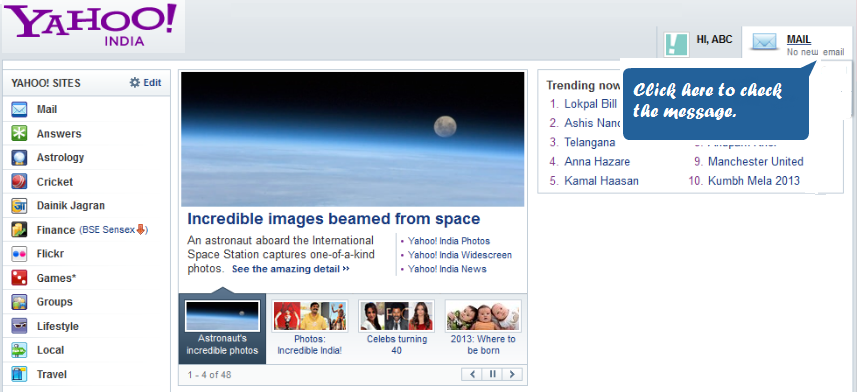Open trending topic Telangana

click(x=590, y=142)
